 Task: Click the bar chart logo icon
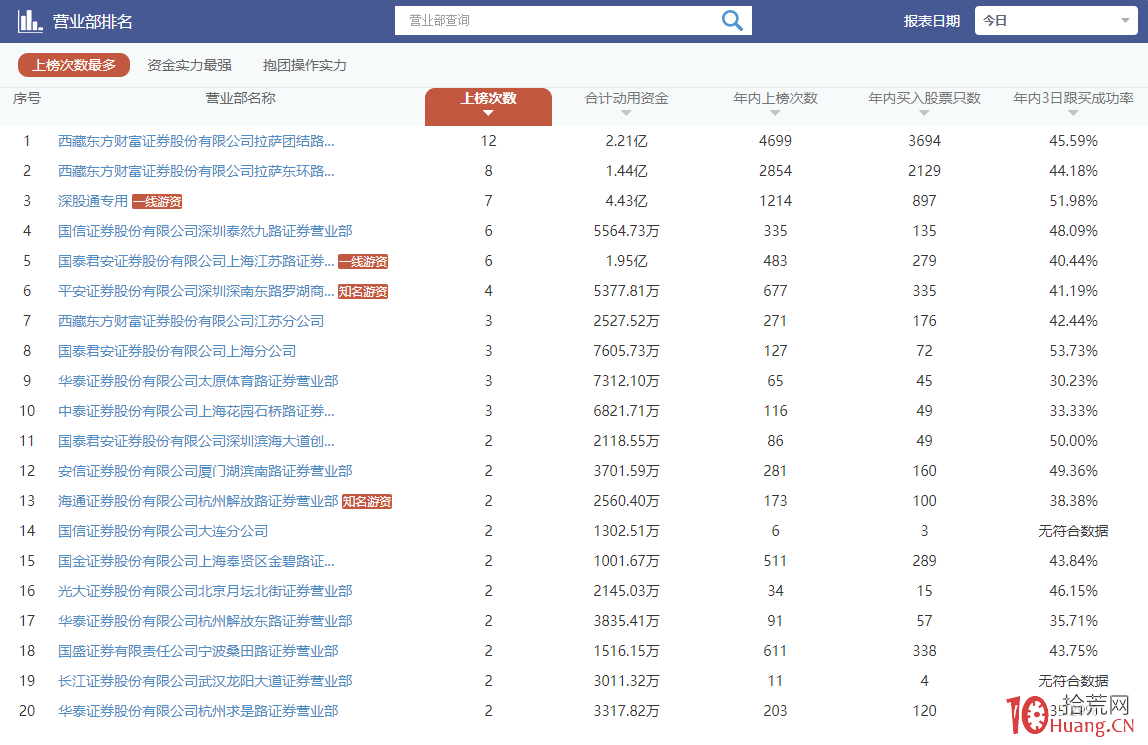[30, 21]
